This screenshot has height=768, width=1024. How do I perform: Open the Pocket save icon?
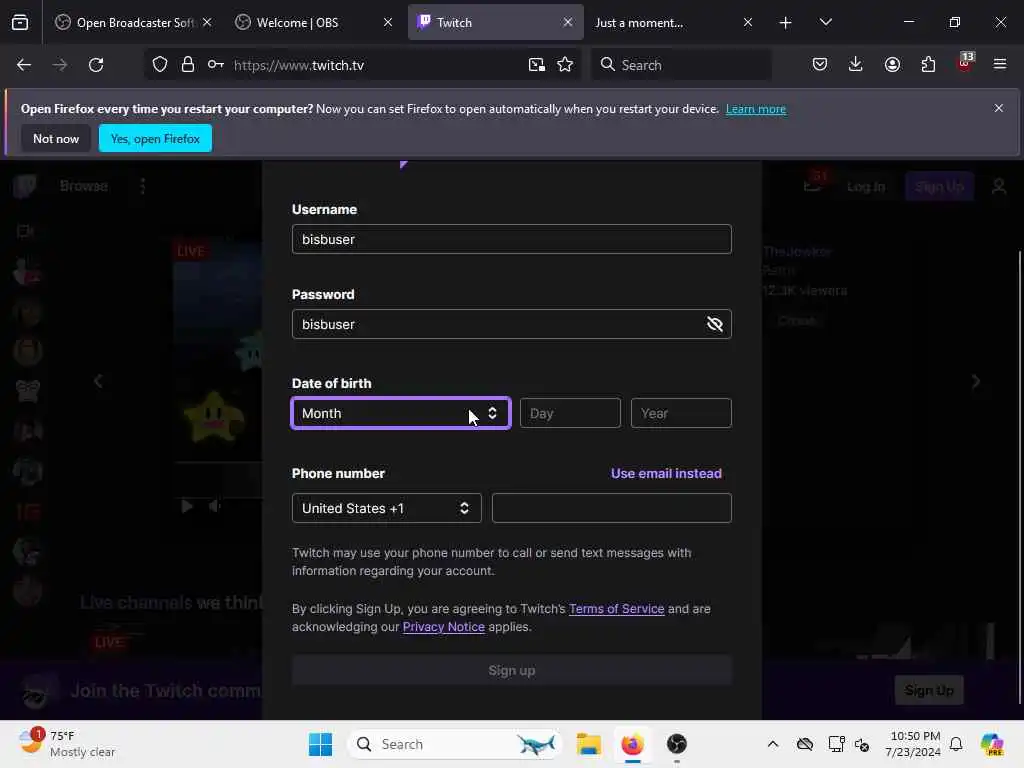(820, 64)
